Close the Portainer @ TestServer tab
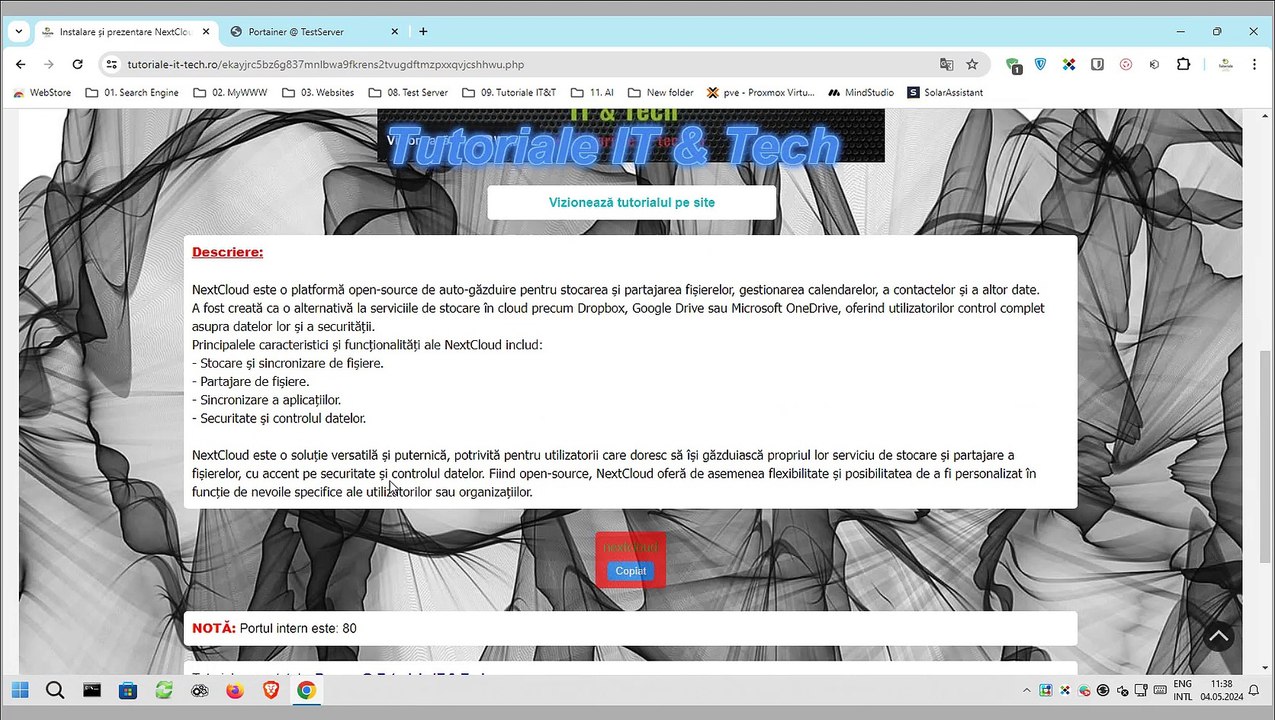 [392, 31]
